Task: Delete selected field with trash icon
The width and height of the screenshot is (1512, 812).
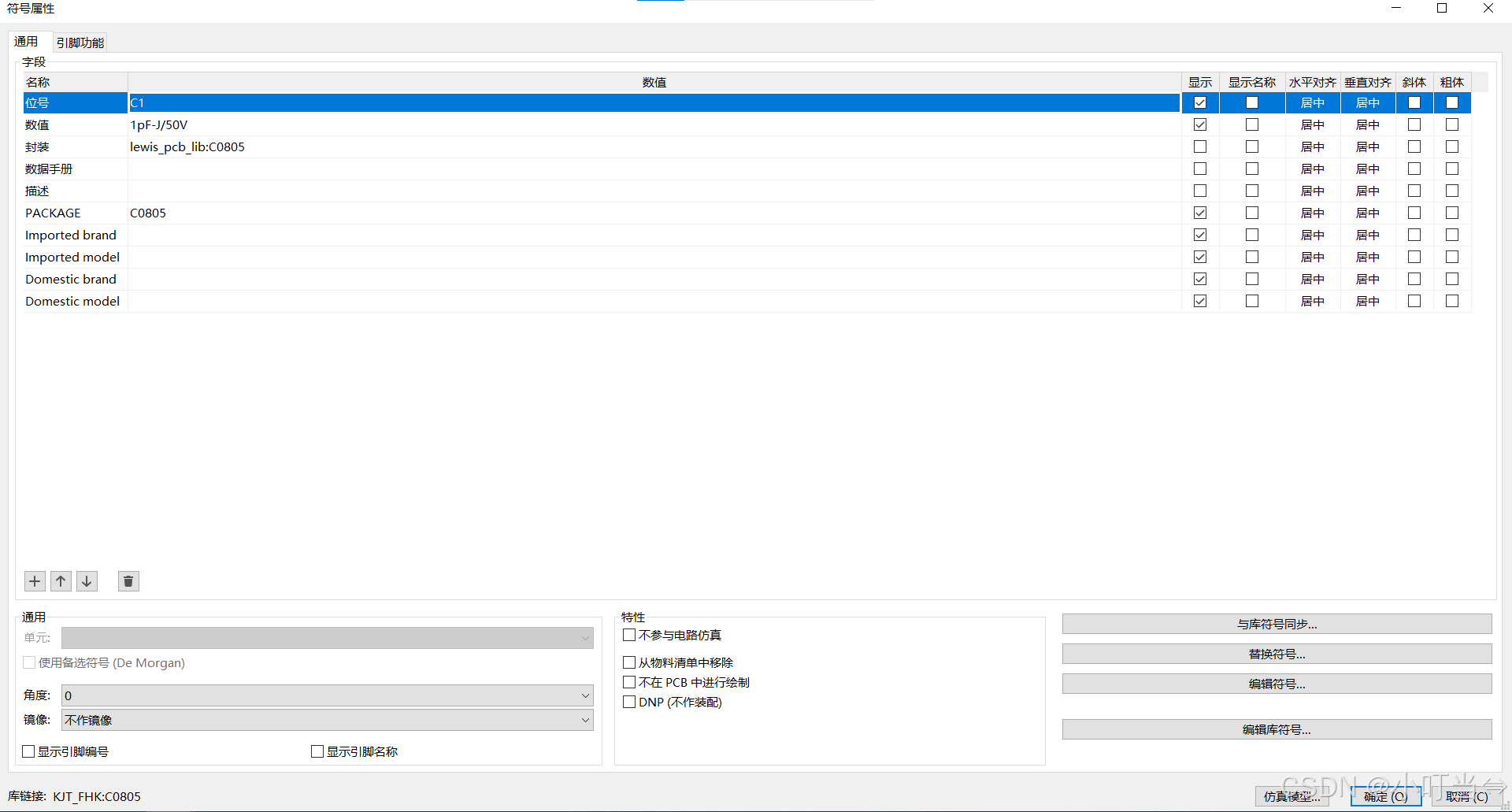Action: (128, 581)
